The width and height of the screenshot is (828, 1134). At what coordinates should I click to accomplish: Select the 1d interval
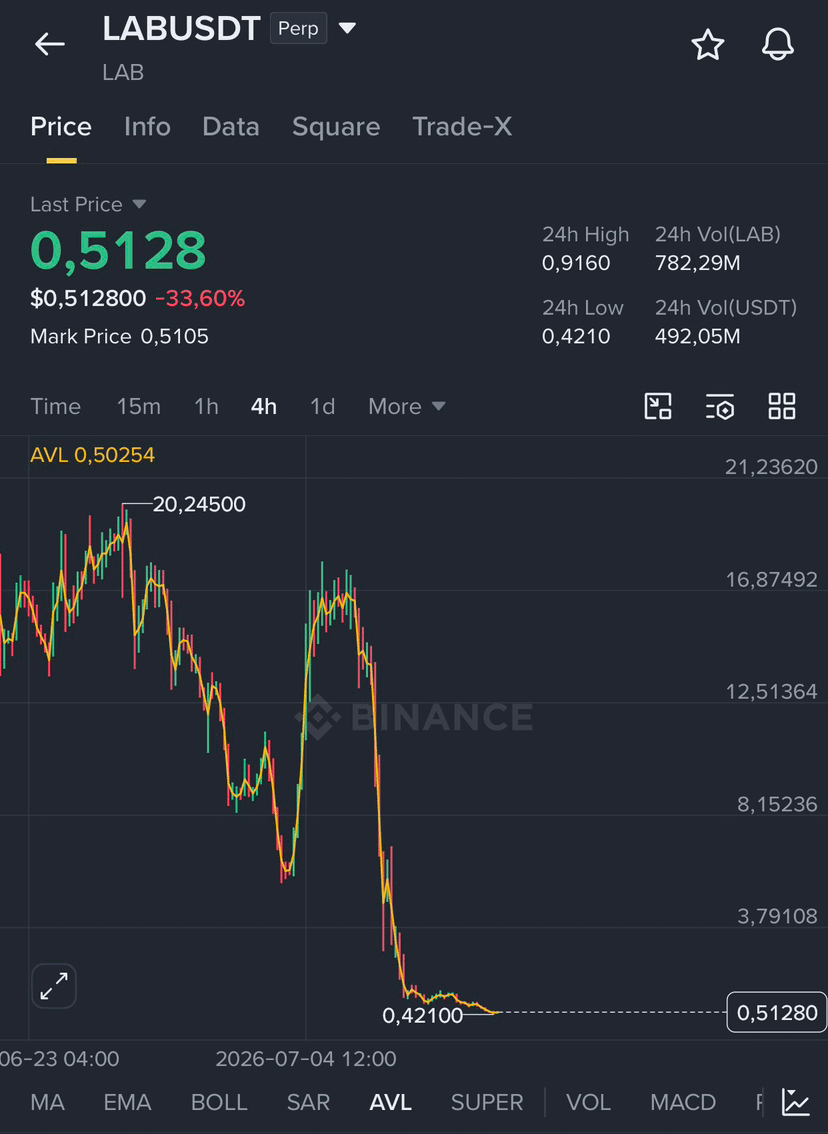point(323,406)
